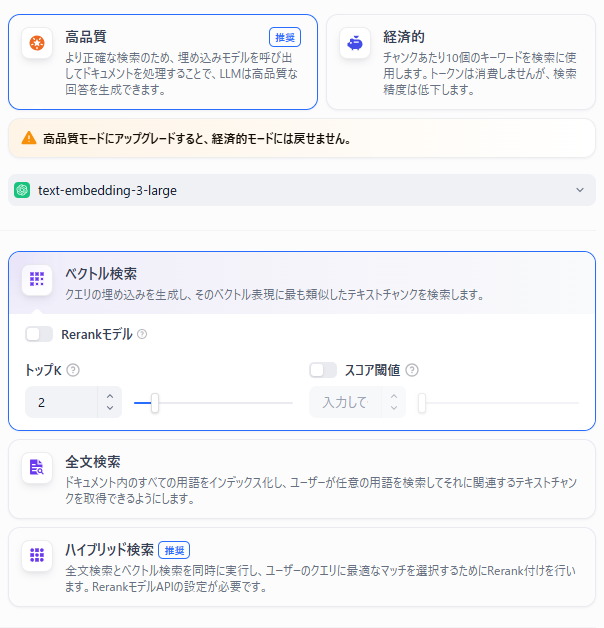Click the full-text search document icon

tap(37, 468)
